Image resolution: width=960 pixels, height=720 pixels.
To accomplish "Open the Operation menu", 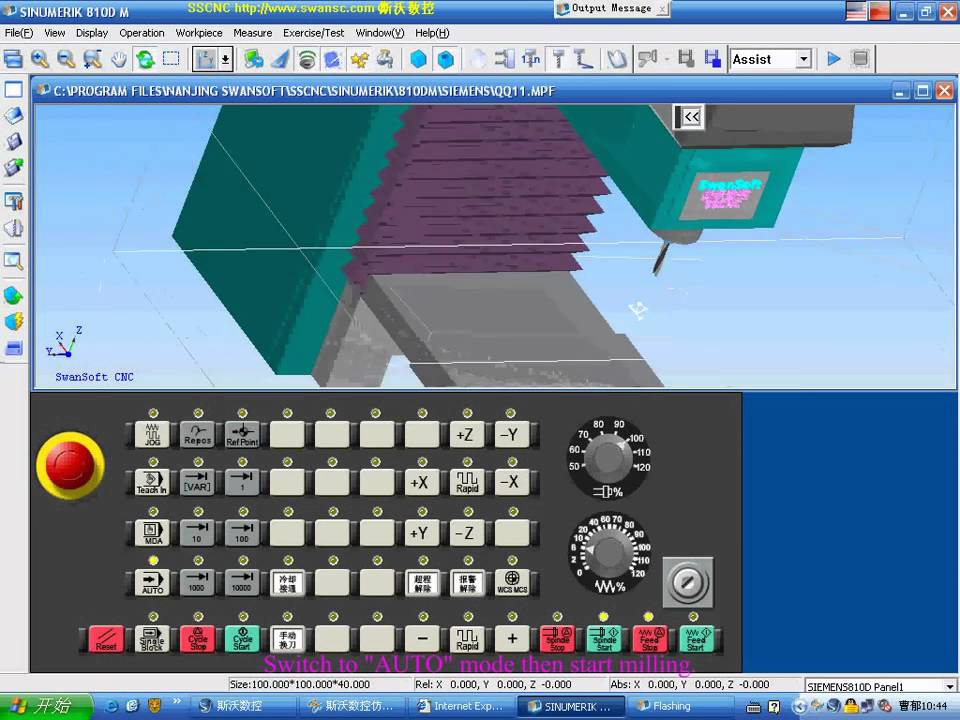I will (141, 33).
